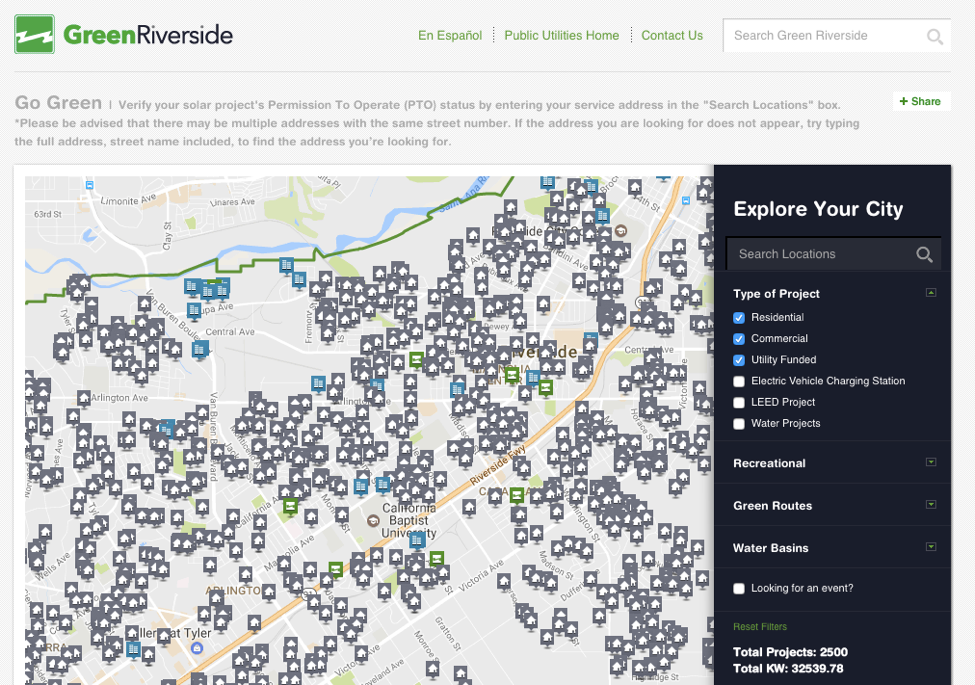
Task: Enable Electric Vehicle Charging Station filter
Action: click(x=739, y=381)
